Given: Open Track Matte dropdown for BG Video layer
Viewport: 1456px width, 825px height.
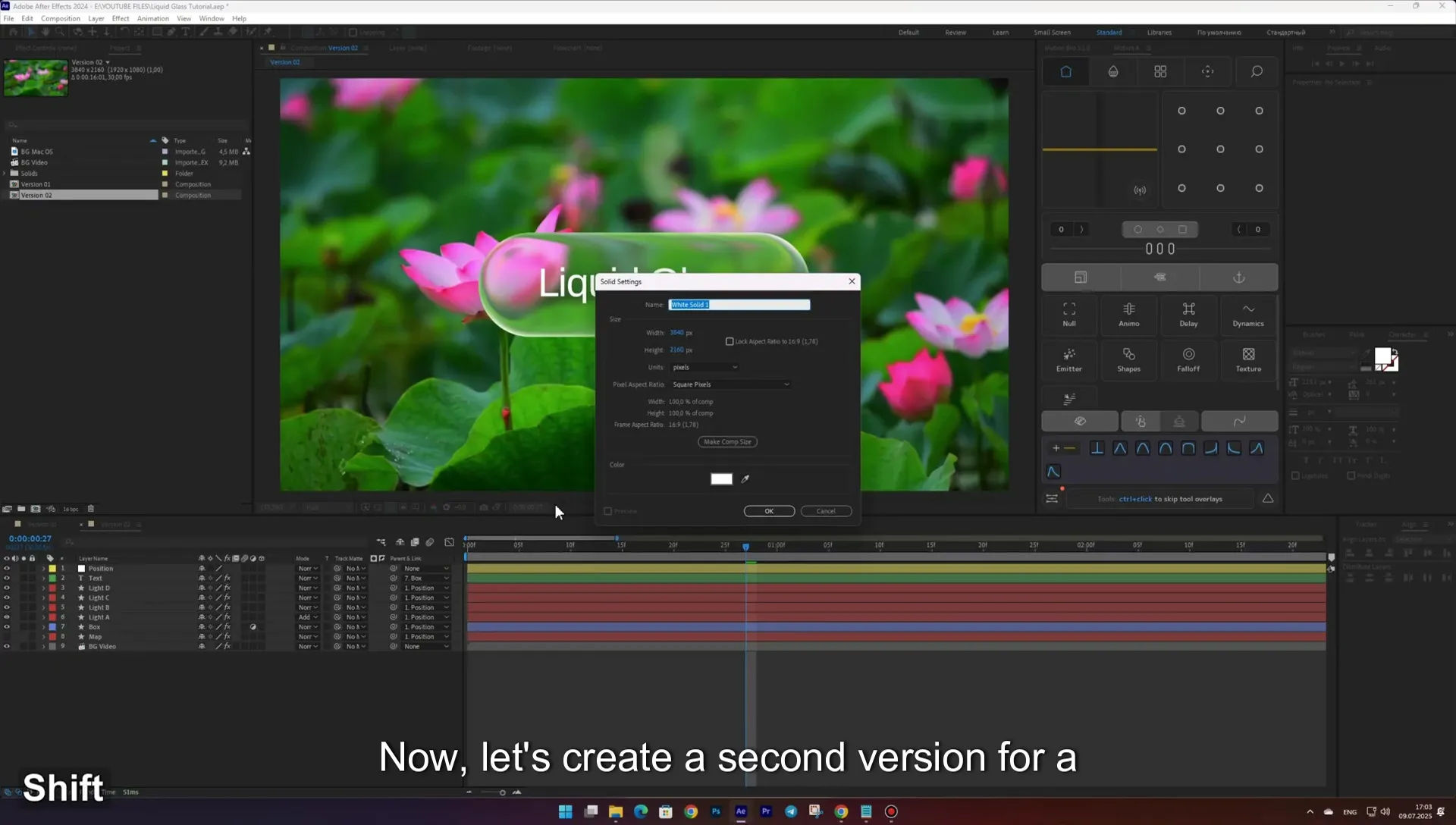Looking at the screenshot, I should pyautogui.click(x=356, y=647).
